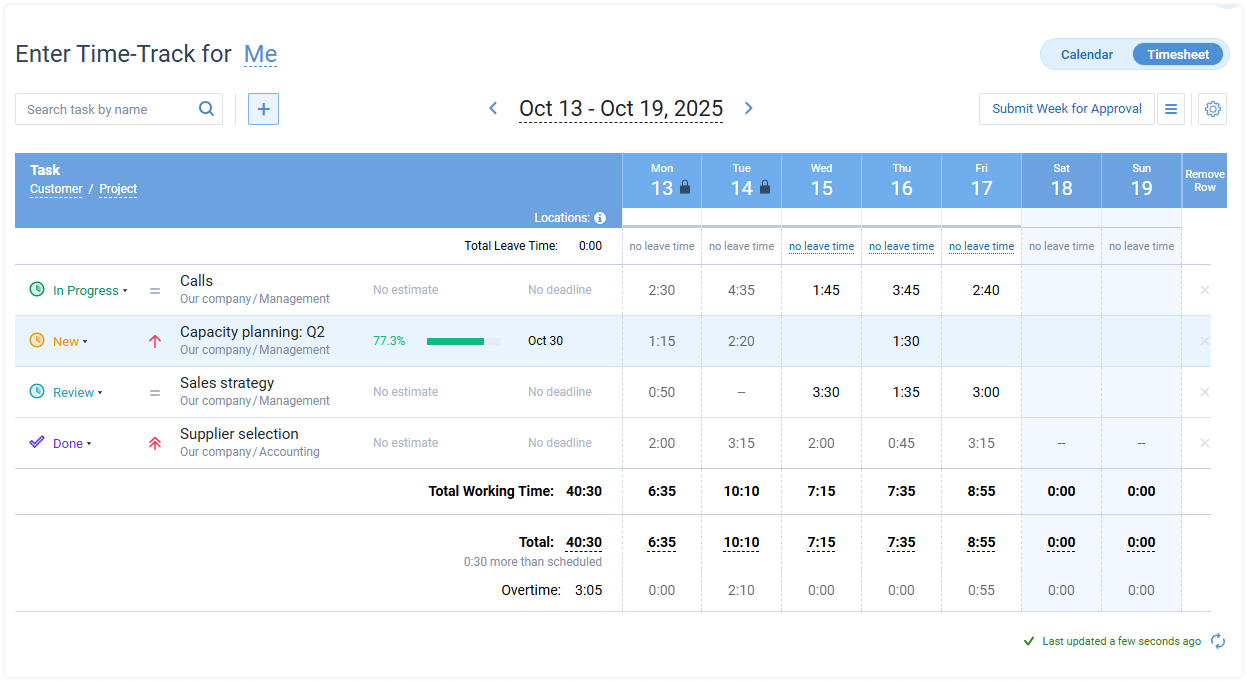Open the status dropdown for New task

point(84,341)
